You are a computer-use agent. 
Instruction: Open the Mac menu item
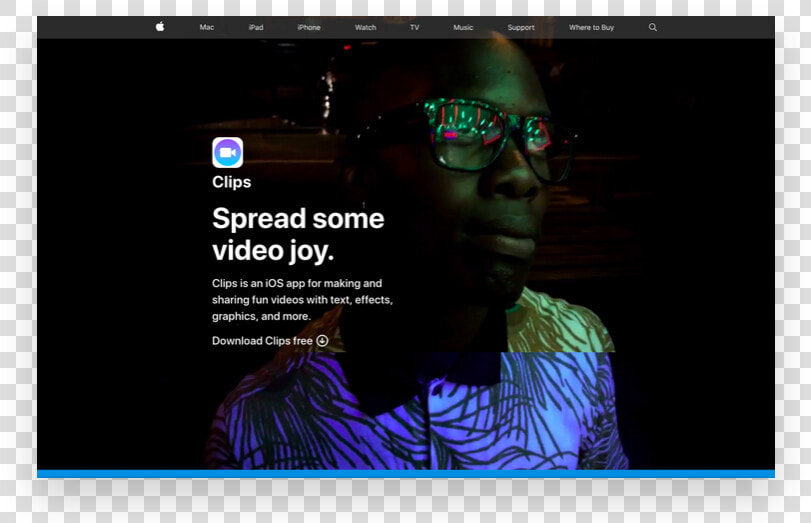tap(207, 27)
